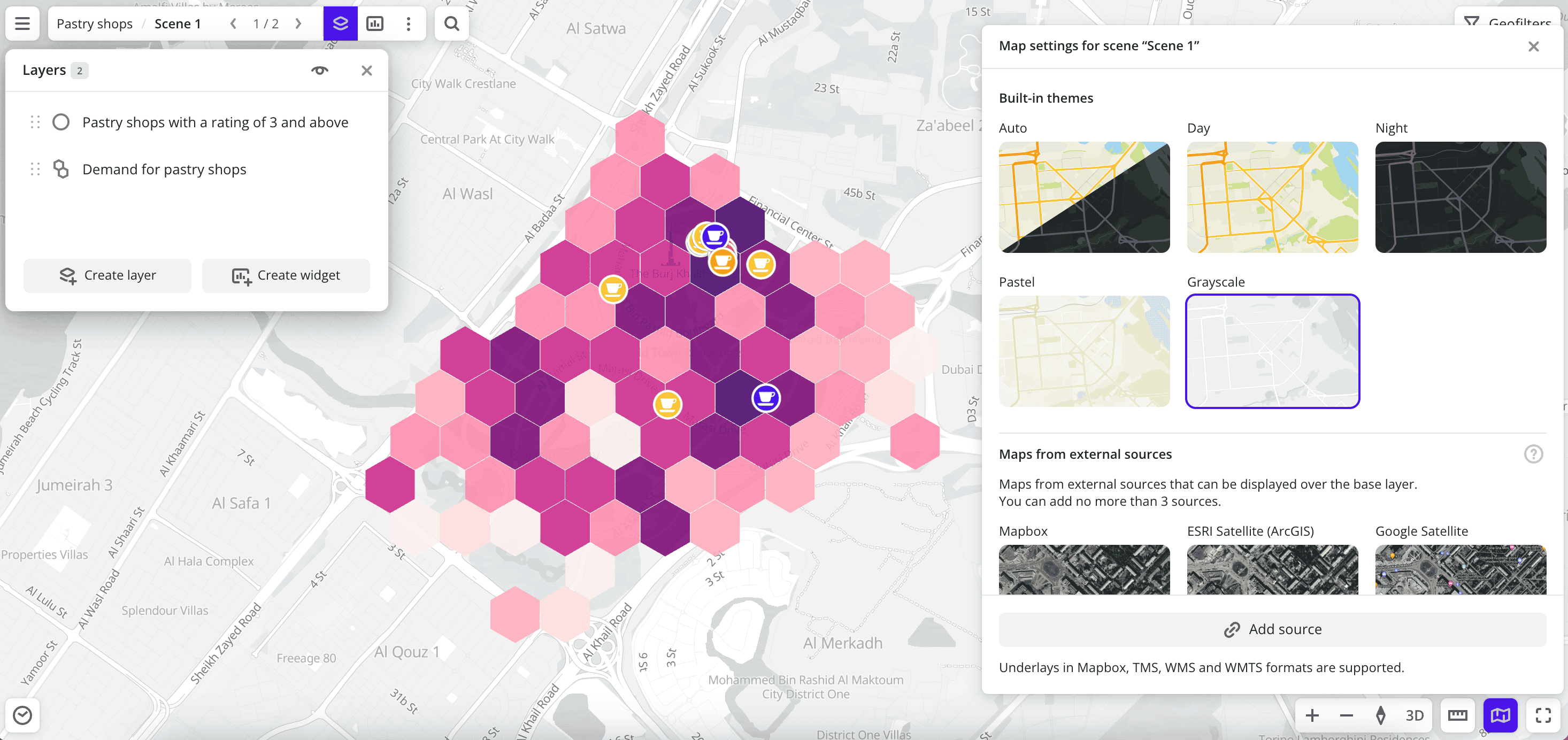Screen dimensions: 1568x740
Task: Toggle visibility of all layers
Action: [x=320, y=71]
